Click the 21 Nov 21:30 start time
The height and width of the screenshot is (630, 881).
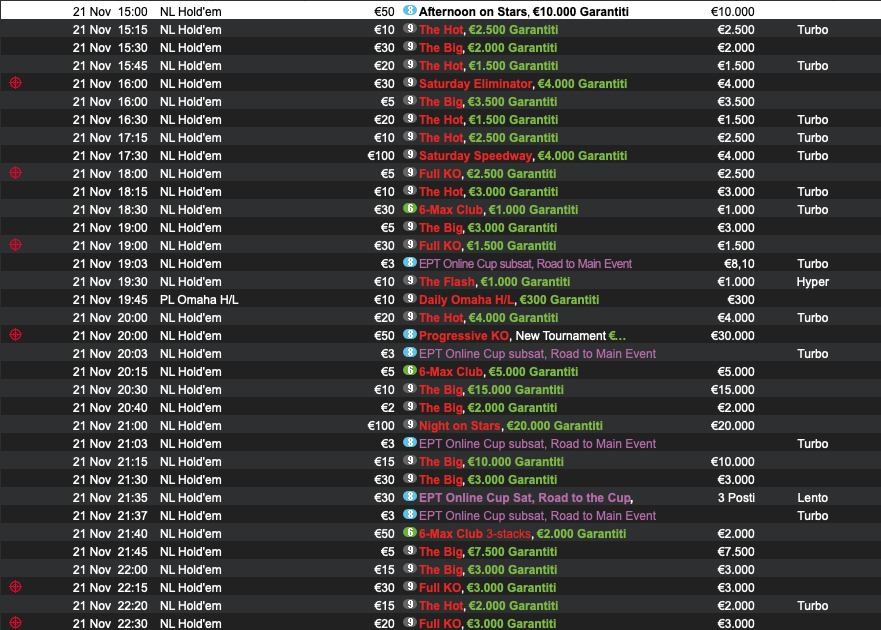pos(110,479)
